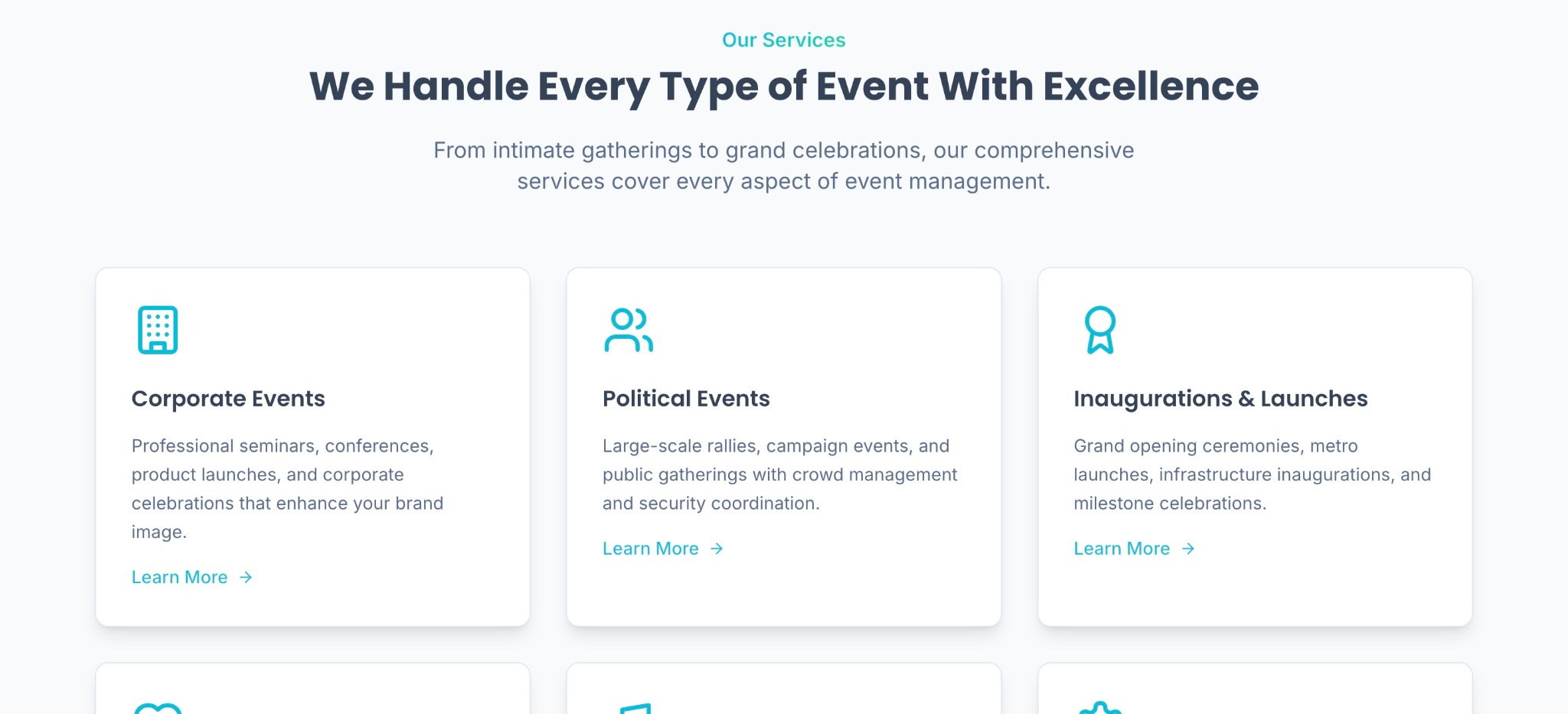Image resolution: width=1568 pixels, height=714 pixels.
Task: Select the Political Events card title
Action: [x=686, y=399]
